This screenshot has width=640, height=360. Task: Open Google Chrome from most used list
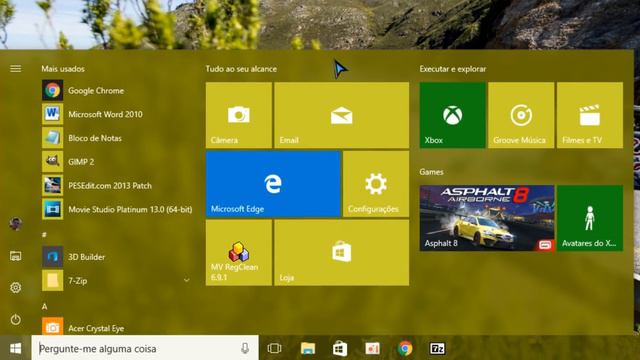(x=117, y=91)
